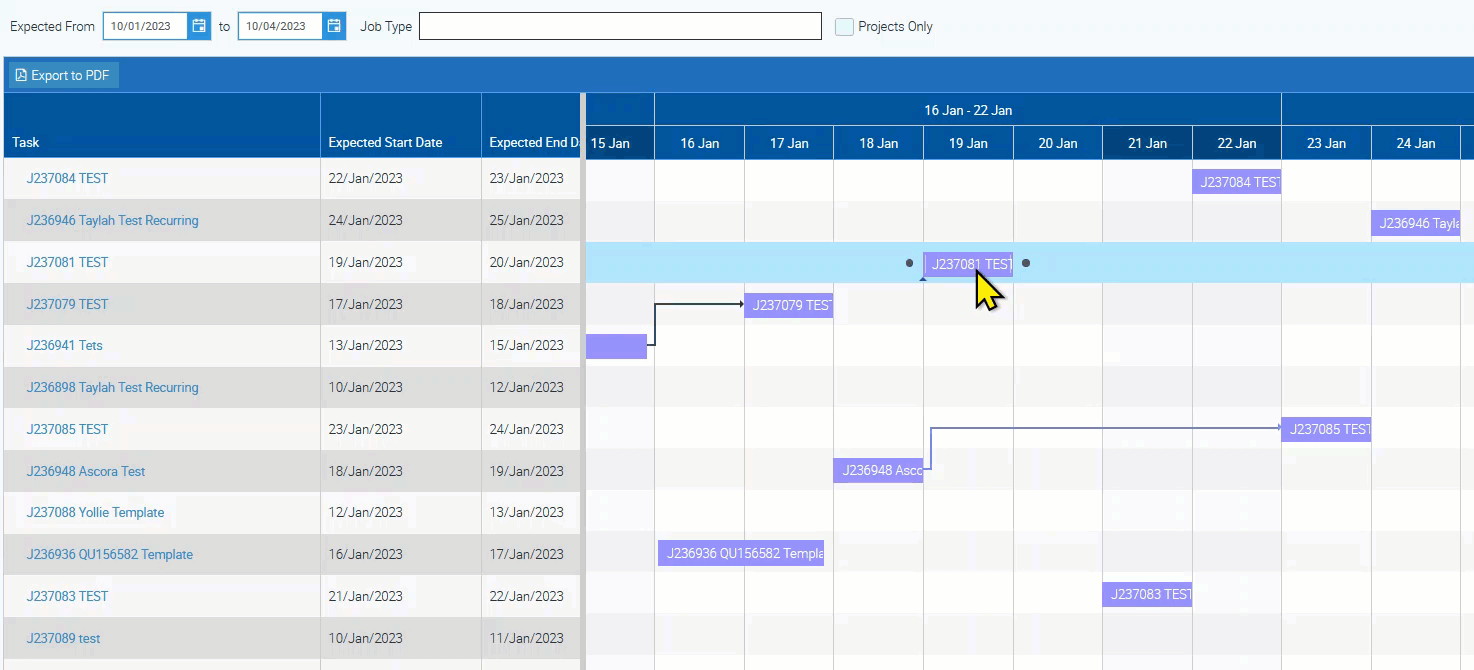Click into the Job Type input field
This screenshot has height=670, width=1474.
(x=620, y=26)
